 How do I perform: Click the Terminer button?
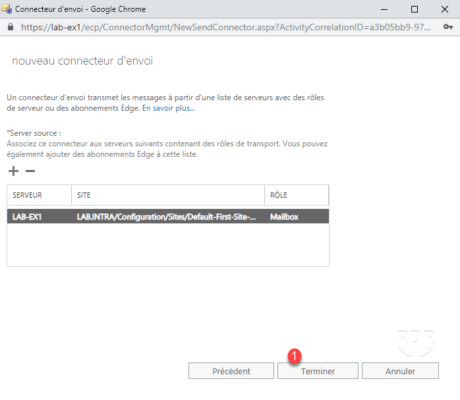pos(318,371)
